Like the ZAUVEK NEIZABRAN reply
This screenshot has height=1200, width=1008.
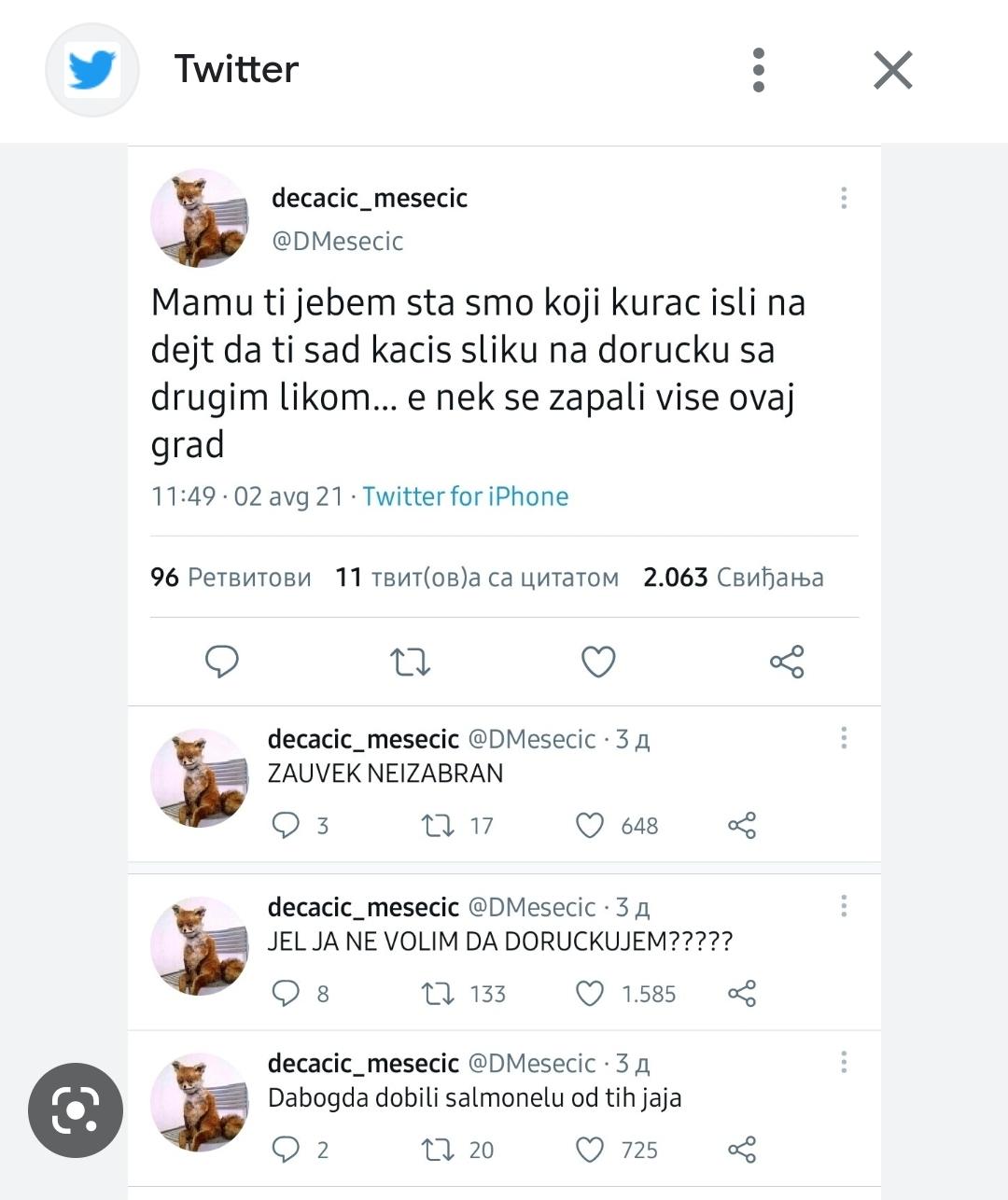(x=590, y=826)
